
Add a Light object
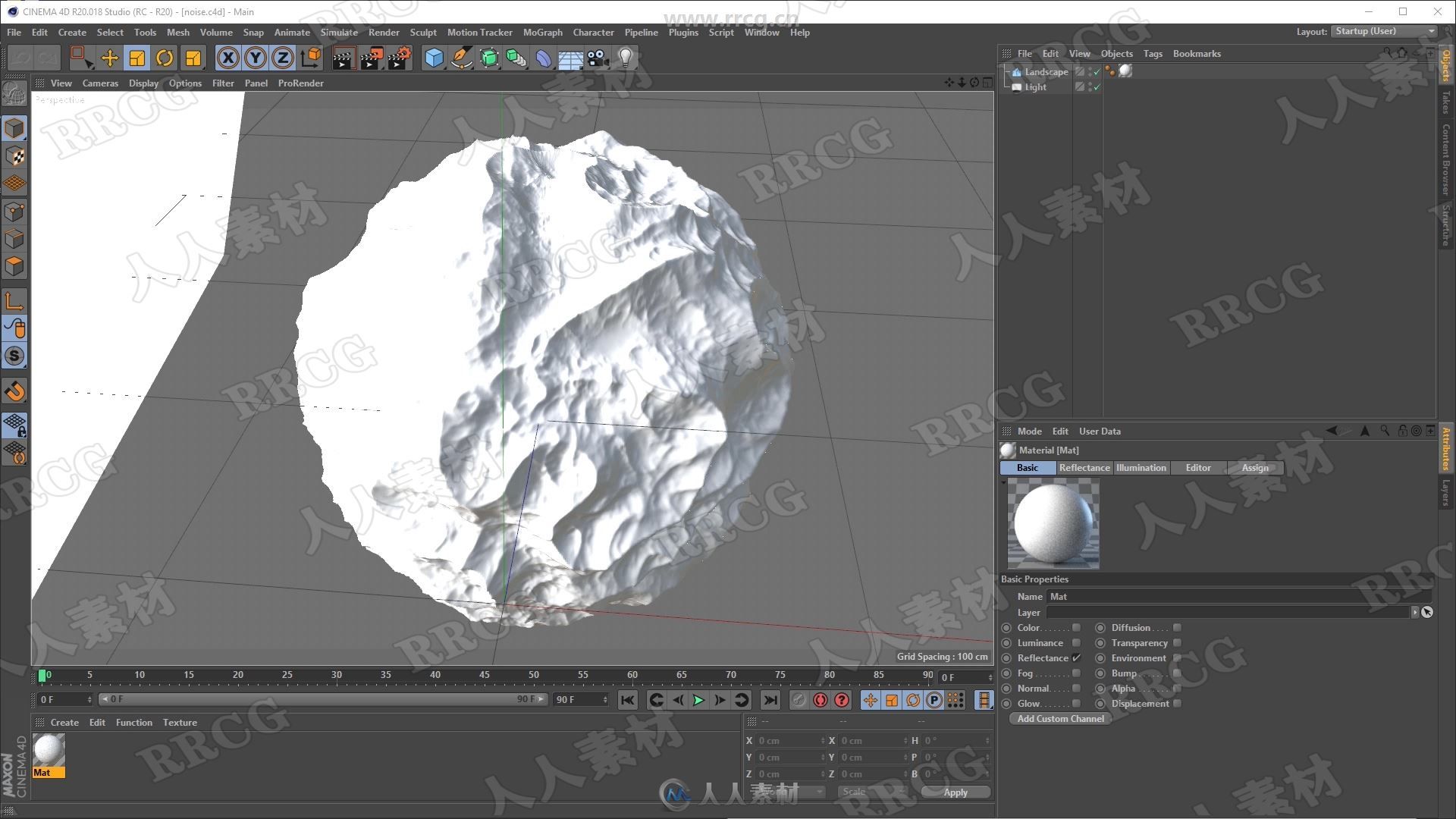coord(625,58)
